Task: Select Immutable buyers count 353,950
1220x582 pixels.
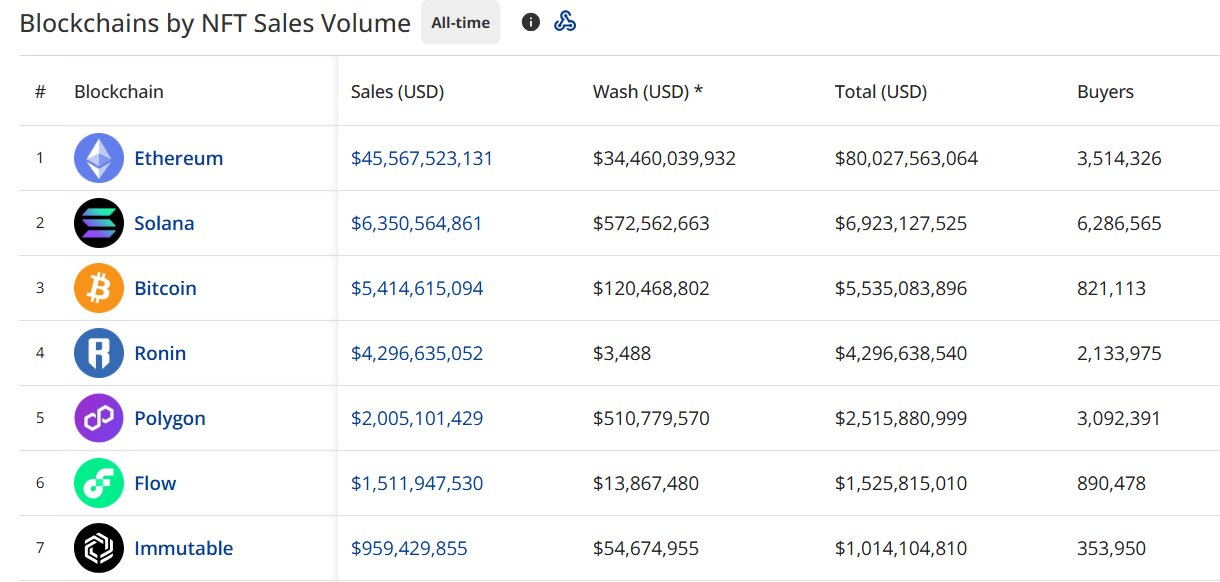Action: pyautogui.click(x=1111, y=548)
